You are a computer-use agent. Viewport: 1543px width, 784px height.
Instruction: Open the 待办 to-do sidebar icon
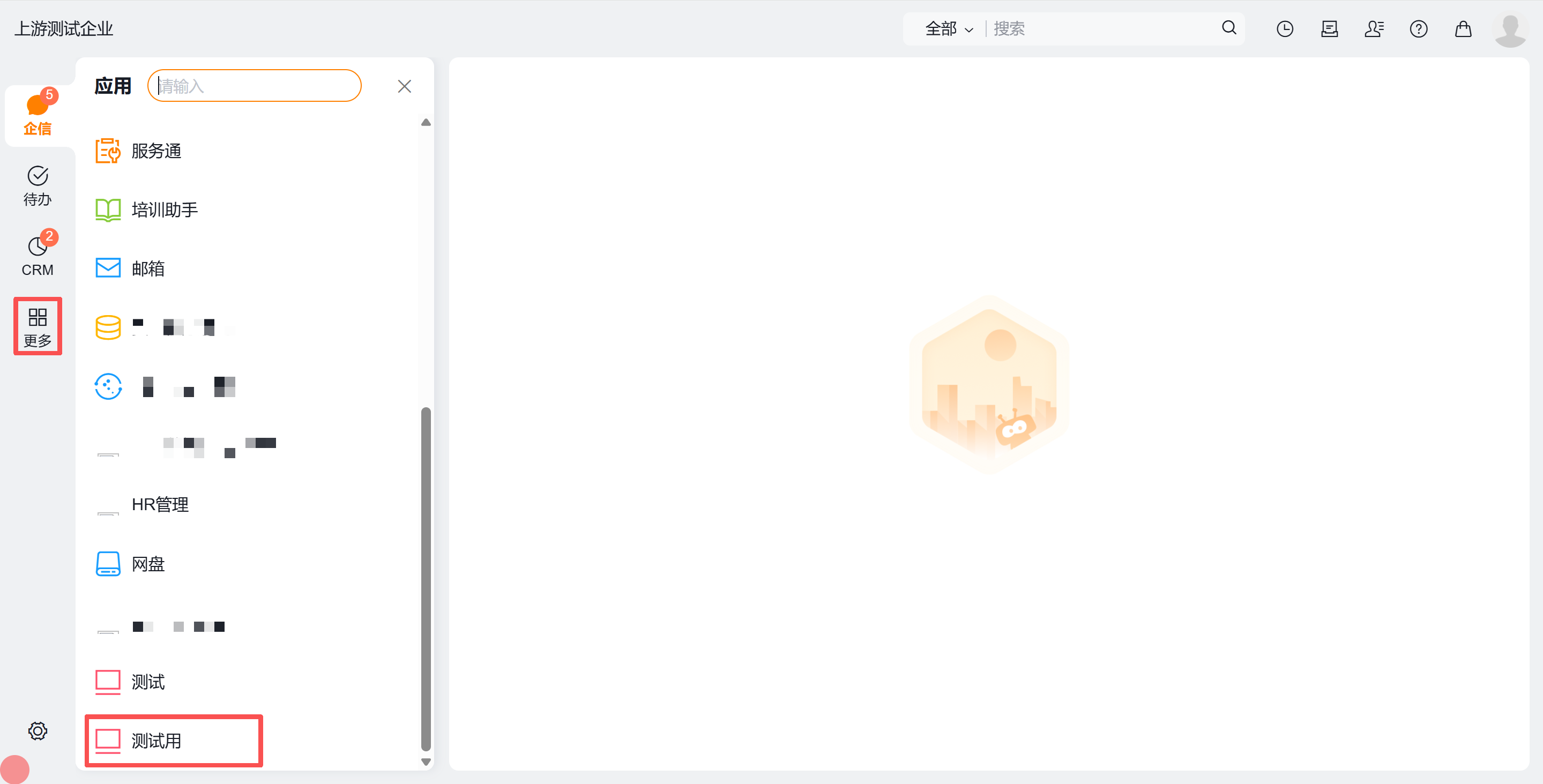[37, 185]
